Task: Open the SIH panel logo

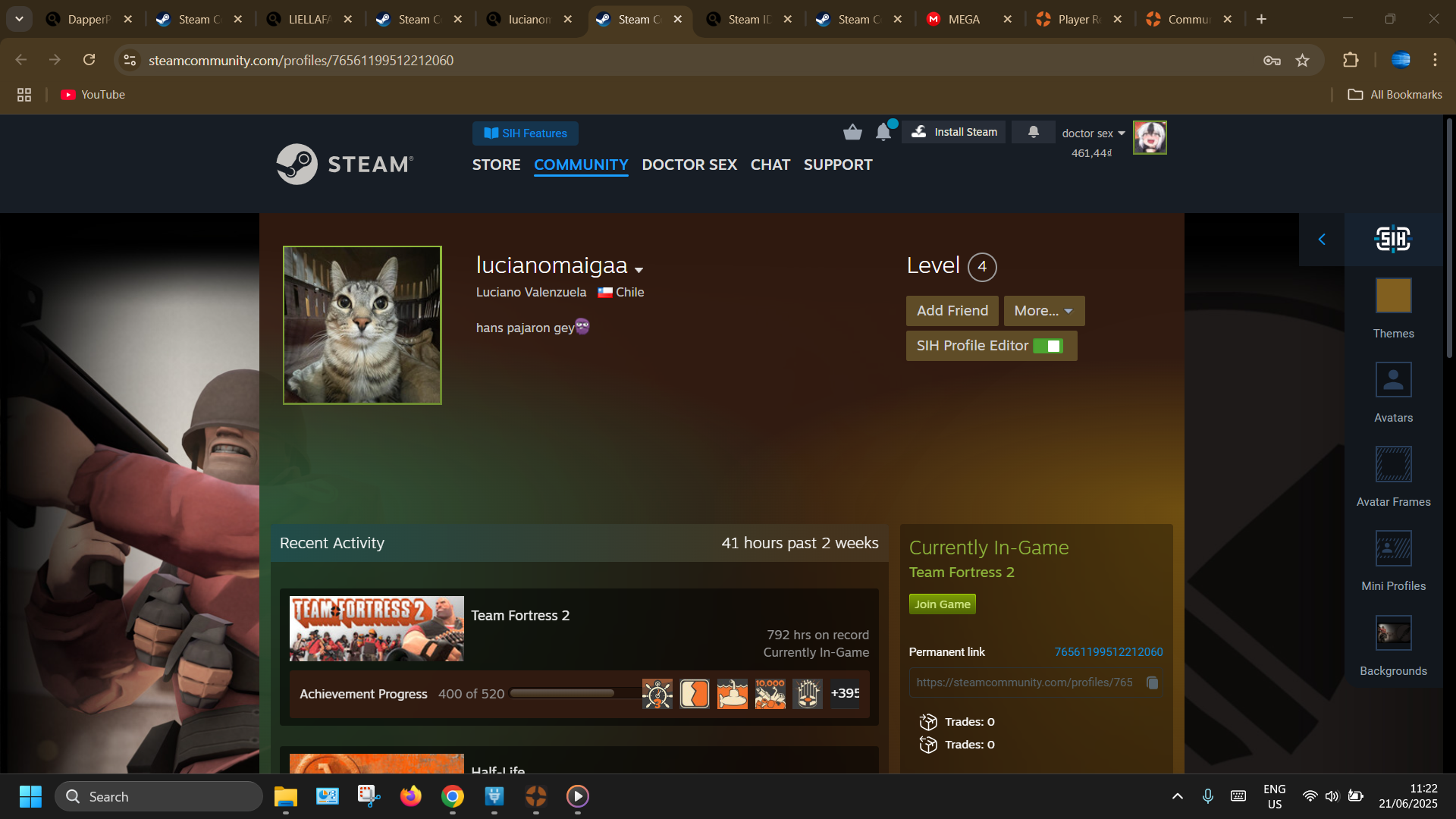Action: [x=1393, y=239]
